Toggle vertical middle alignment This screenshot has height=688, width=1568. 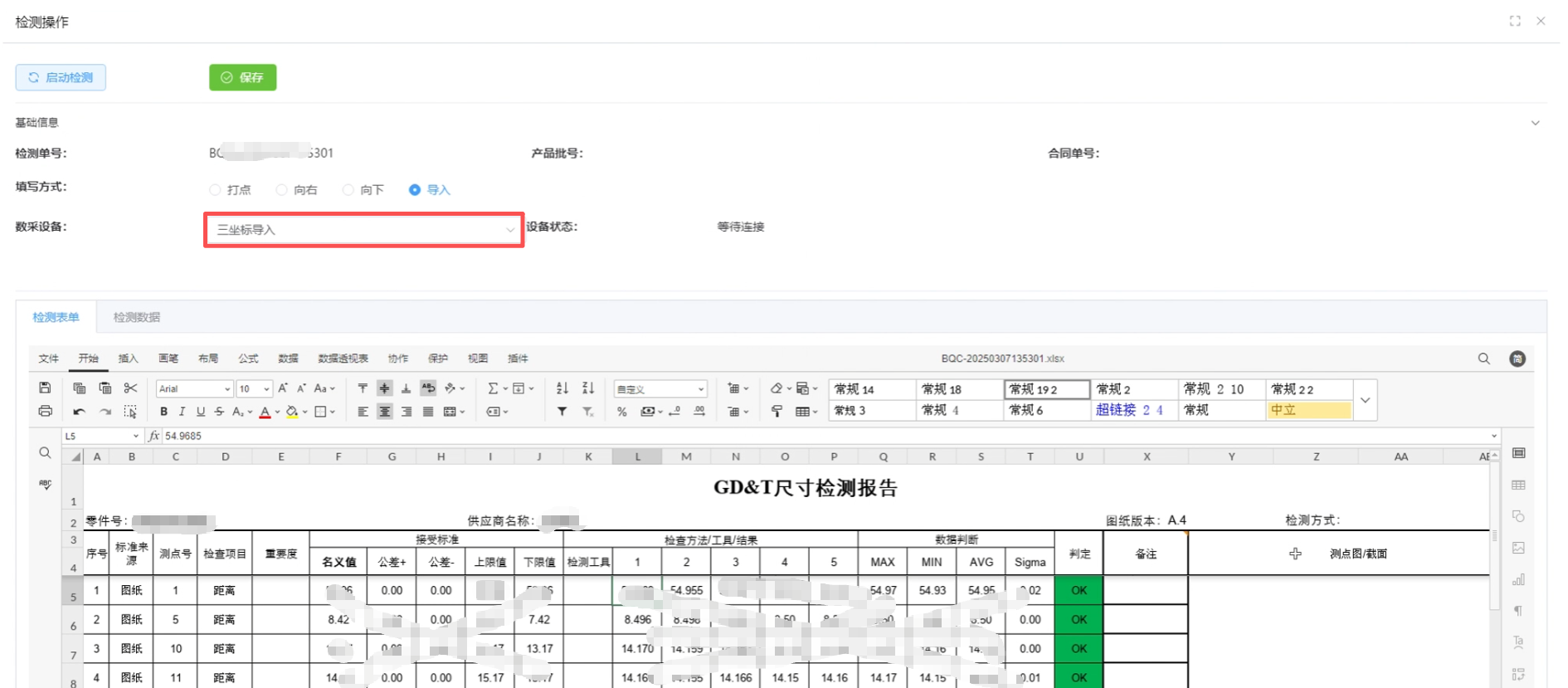click(x=384, y=388)
